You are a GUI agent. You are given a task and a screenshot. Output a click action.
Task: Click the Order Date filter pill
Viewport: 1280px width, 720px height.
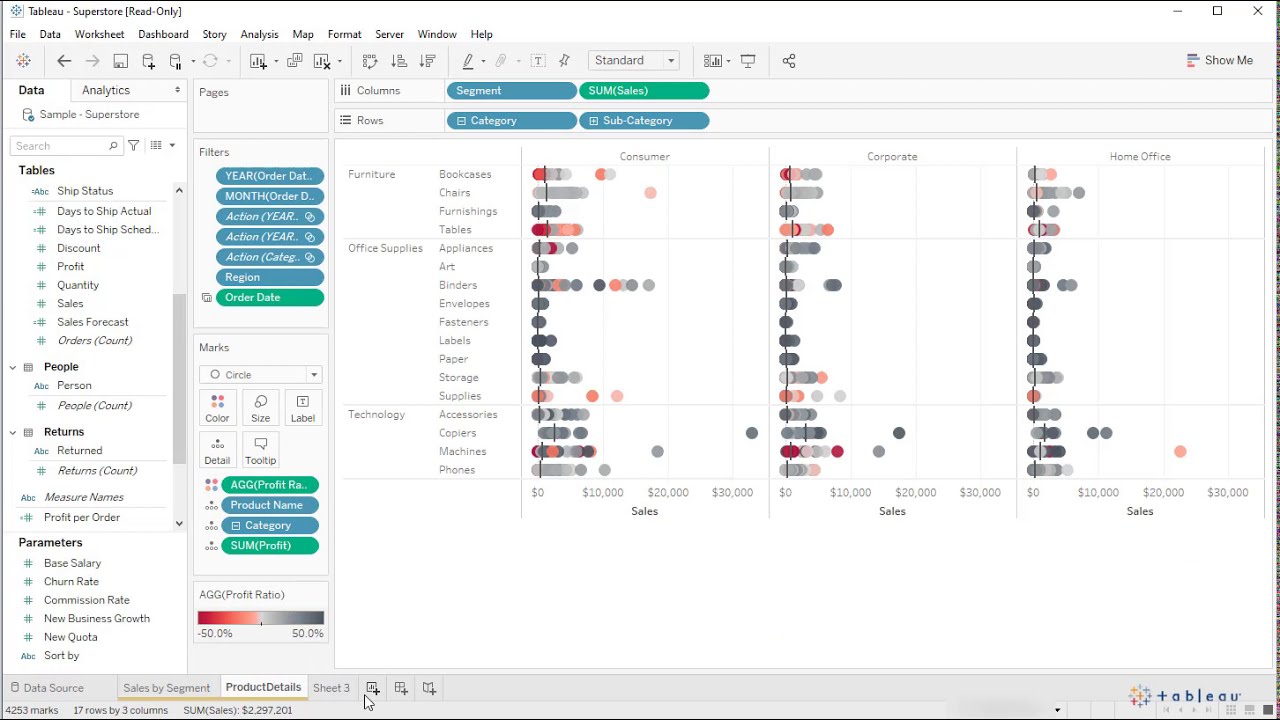270,297
